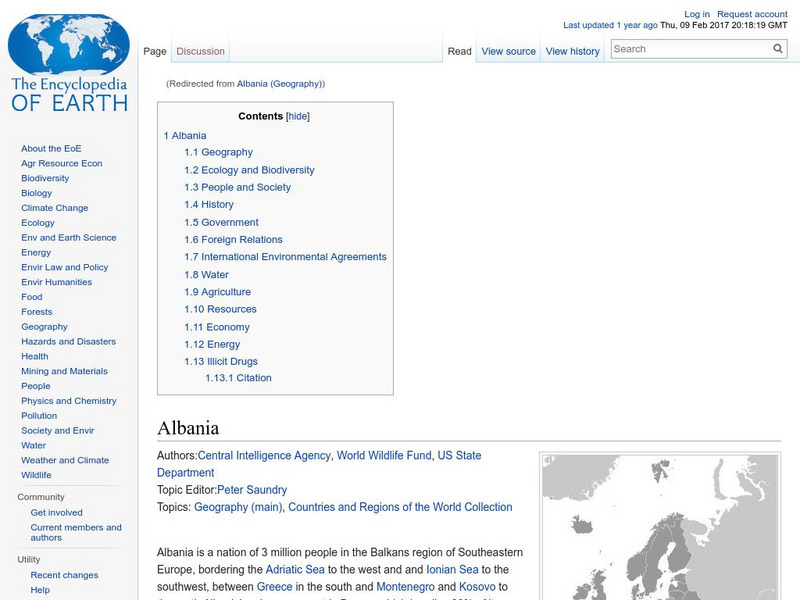Viewport: 800px width, 600px height.
Task: Select the View source tab
Action: pyautogui.click(x=508, y=50)
